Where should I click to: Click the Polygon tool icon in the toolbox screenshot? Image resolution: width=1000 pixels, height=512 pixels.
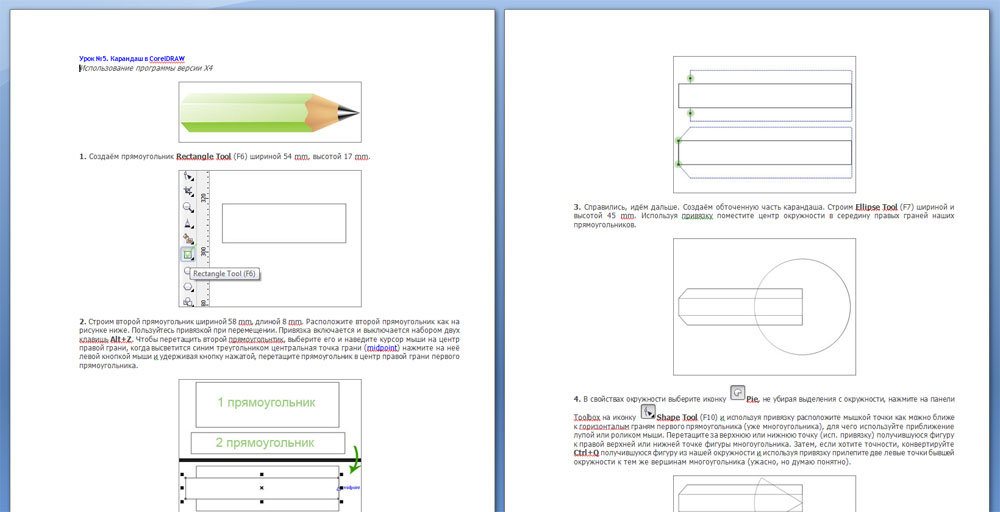tap(188, 287)
